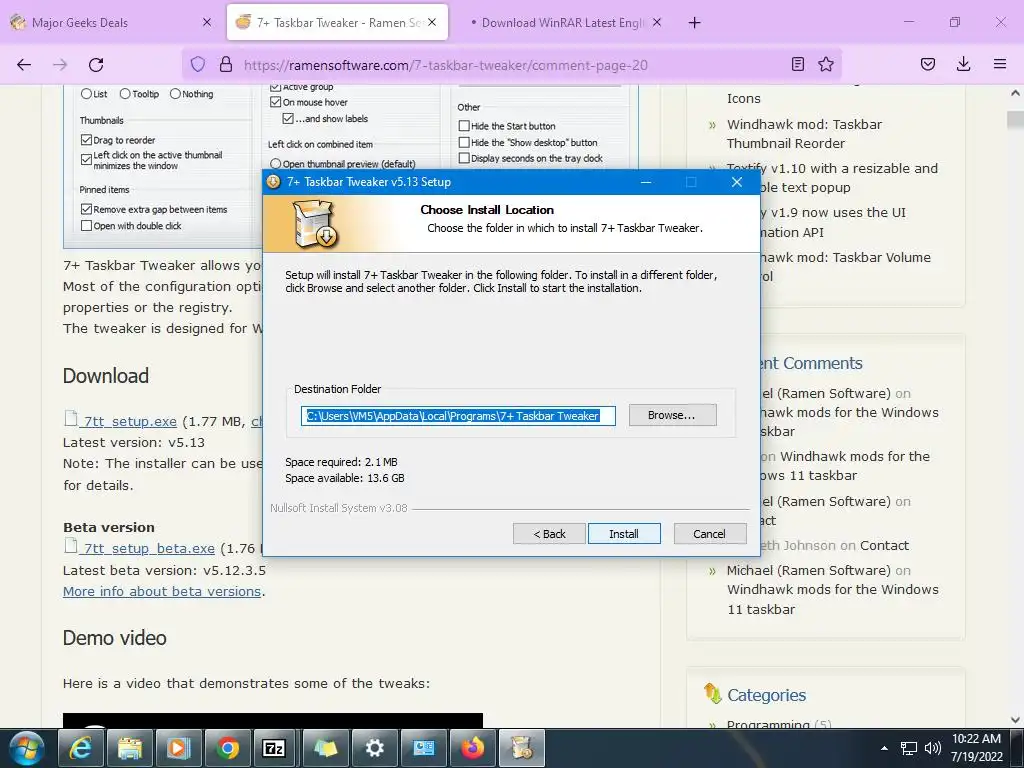Toggle On mouse hover checkbox

pyautogui.click(x=276, y=102)
